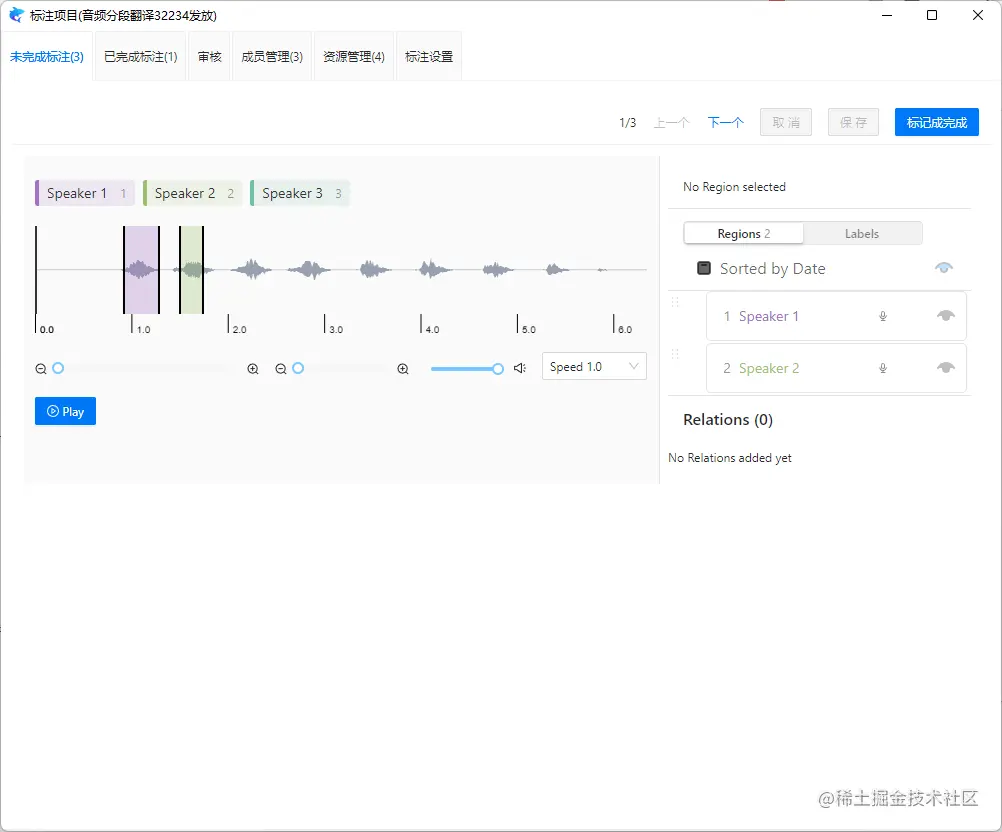Select the Speaker 2 label
The height and width of the screenshot is (832, 1002).
pos(192,193)
